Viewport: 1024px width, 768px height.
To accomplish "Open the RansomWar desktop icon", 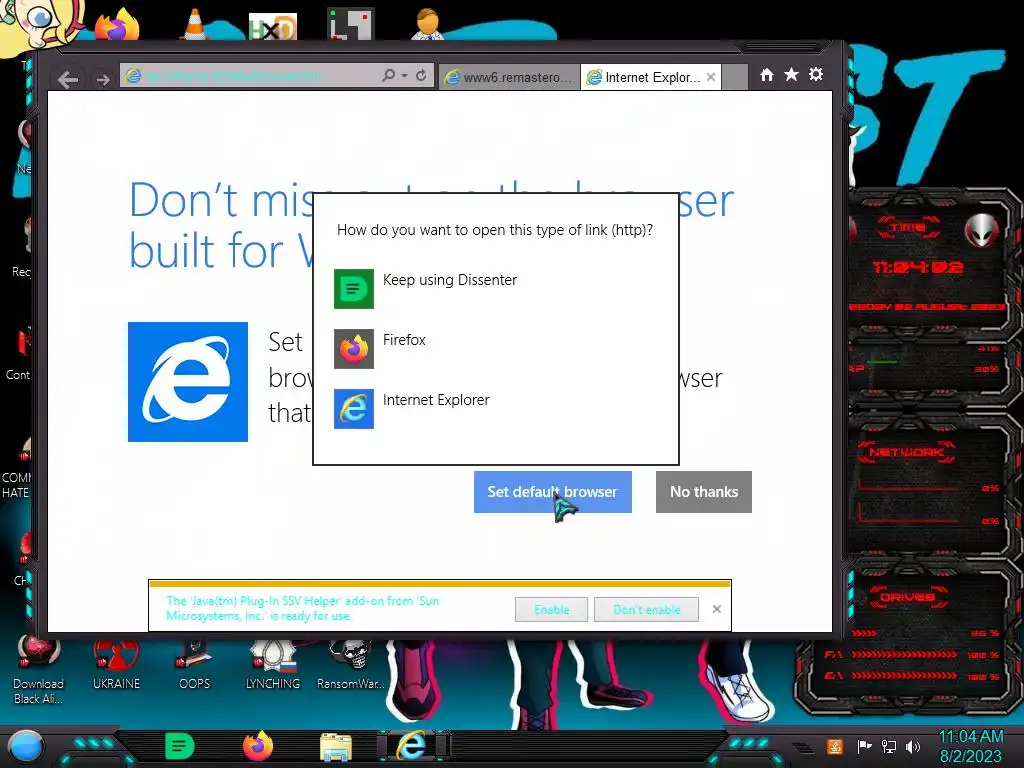I will 351,665.
